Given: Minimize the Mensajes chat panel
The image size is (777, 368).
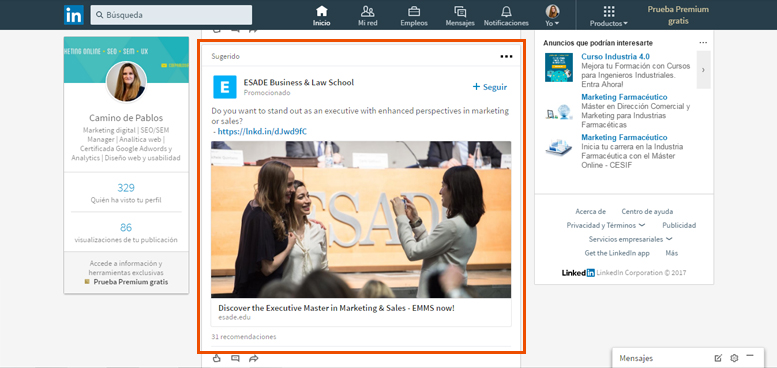Looking at the screenshot, I should tap(750, 356).
